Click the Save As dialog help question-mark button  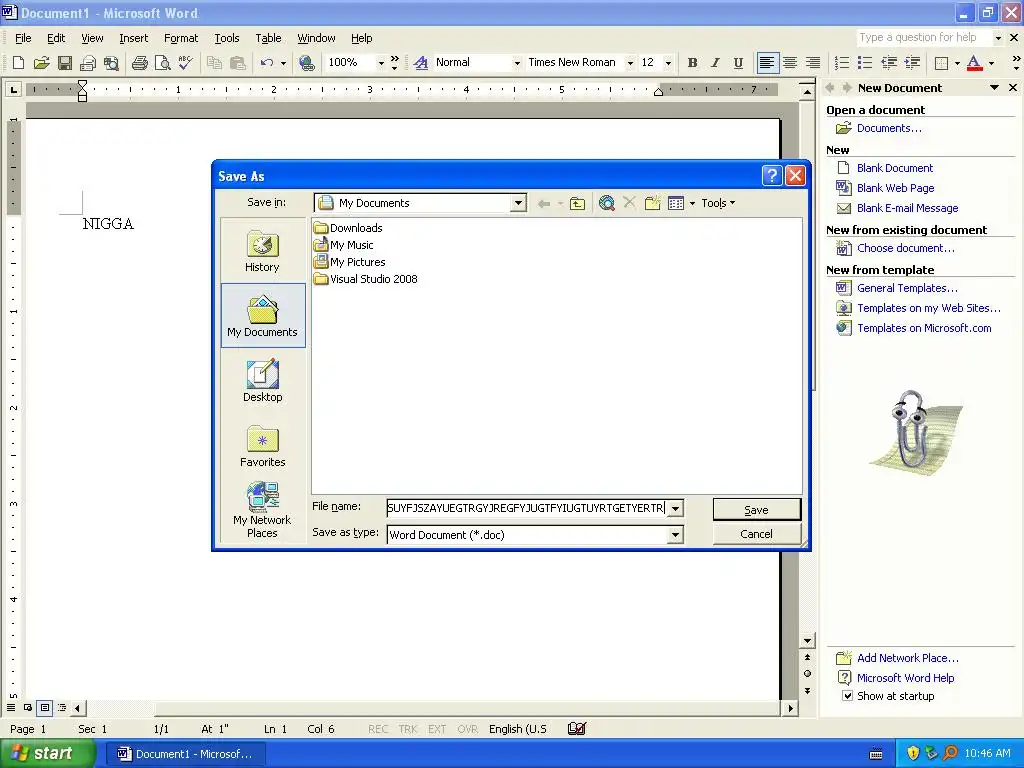pyautogui.click(x=772, y=176)
